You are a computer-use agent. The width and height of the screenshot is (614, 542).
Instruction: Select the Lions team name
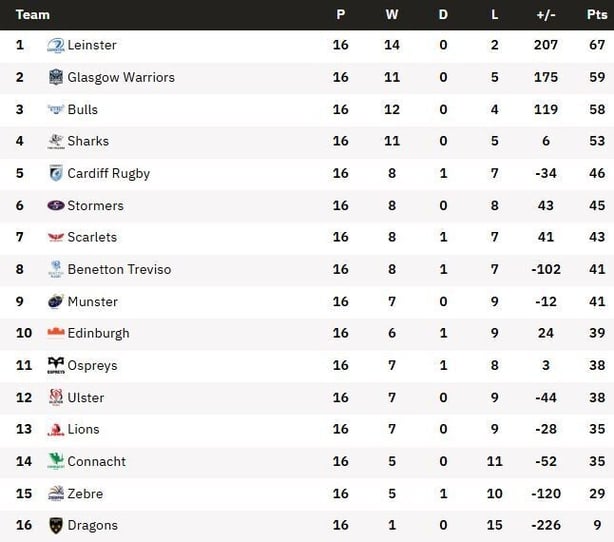84,429
